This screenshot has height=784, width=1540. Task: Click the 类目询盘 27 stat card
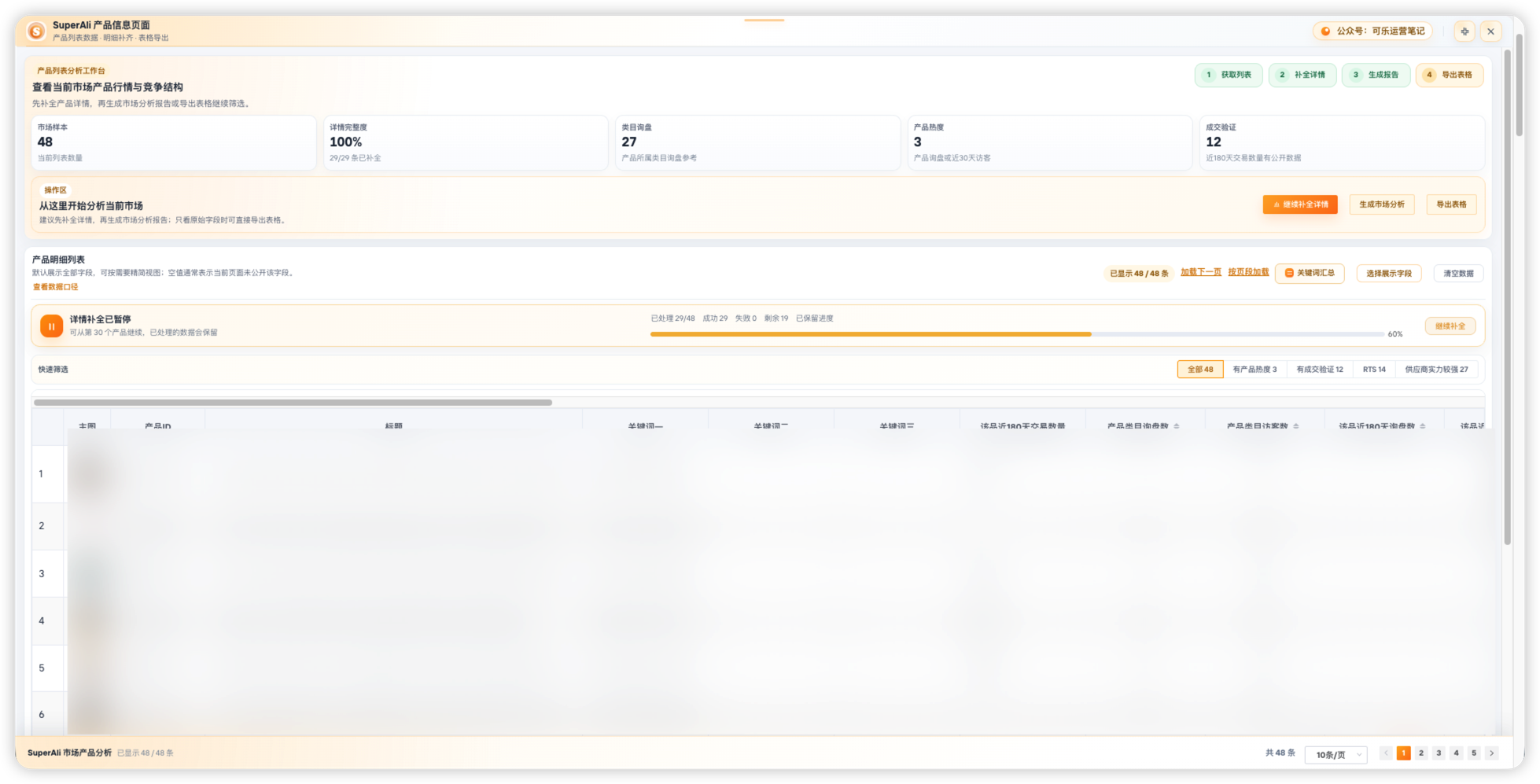click(757, 142)
